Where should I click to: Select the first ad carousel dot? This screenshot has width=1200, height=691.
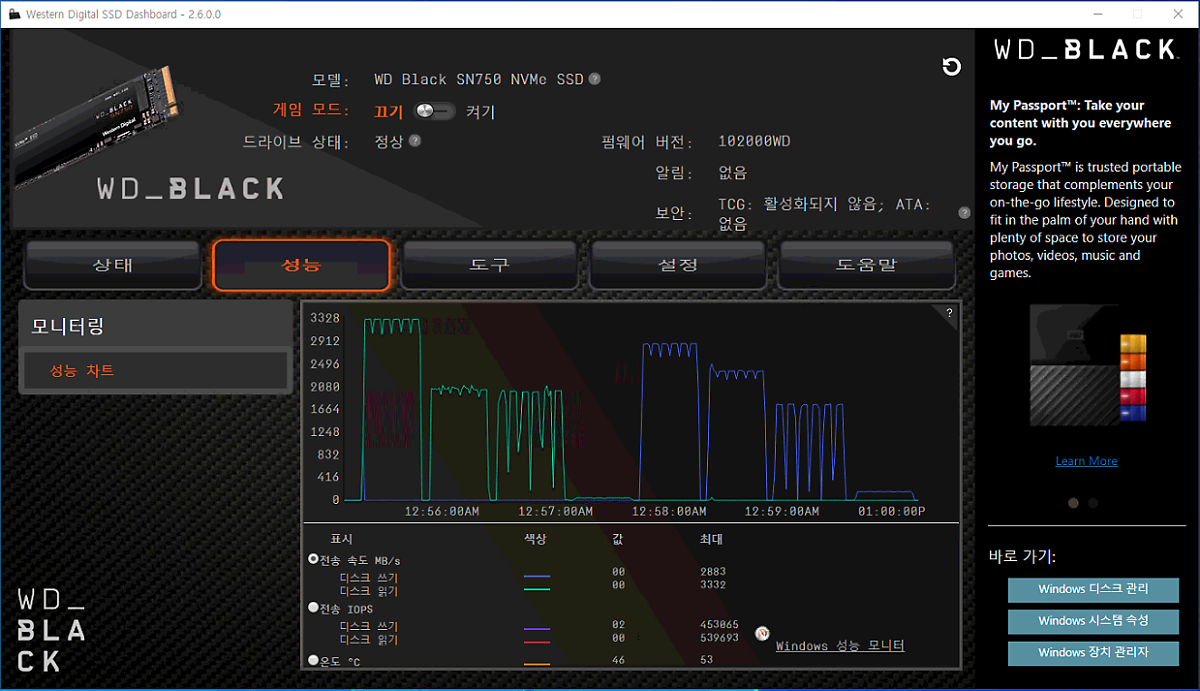(1074, 503)
